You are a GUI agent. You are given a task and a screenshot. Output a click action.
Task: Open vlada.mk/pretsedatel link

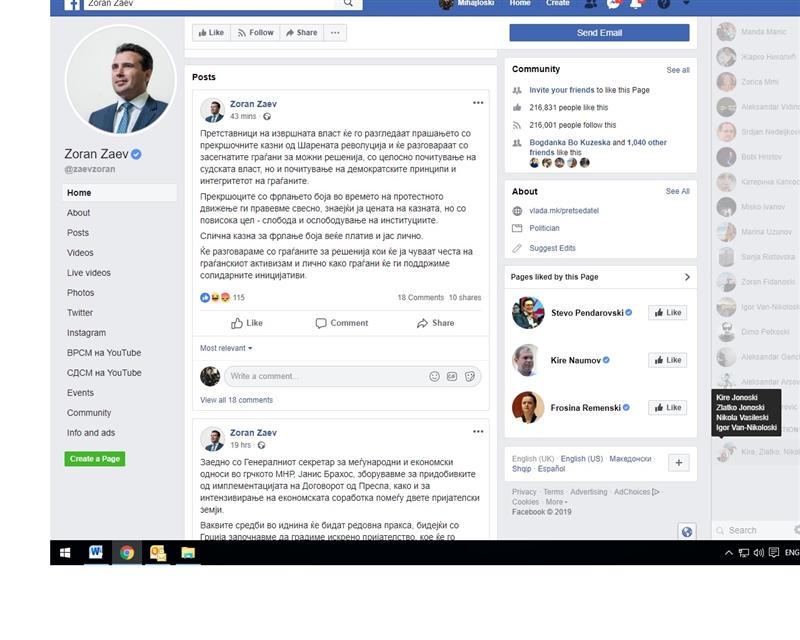pos(564,210)
